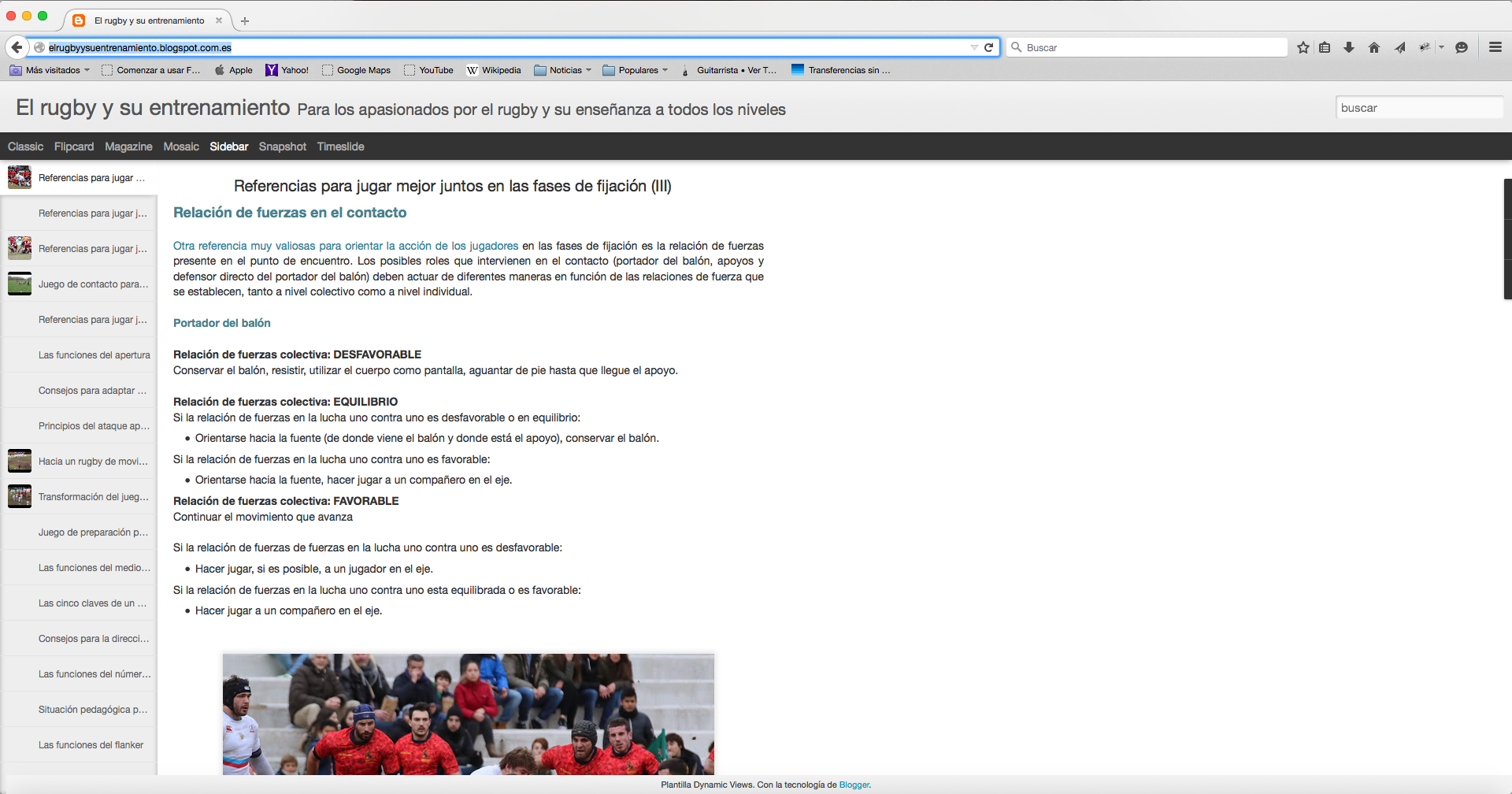The height and width of the screenshot is (794, 1512).
Task: Click the rugby match photo in the post
Action: [x=468, y=714]
